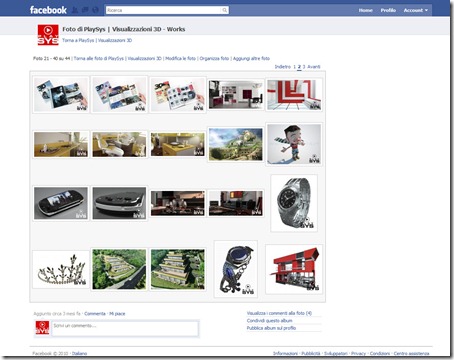Go back with 'Indietro' pagination link
The width and height of the screenshot is (454, 360).
(283, 67)
